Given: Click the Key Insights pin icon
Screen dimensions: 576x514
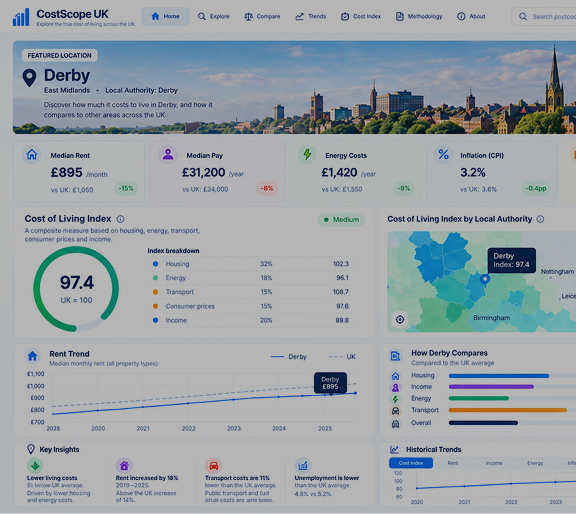Looking at the screenshot, I should pos(31,449).
